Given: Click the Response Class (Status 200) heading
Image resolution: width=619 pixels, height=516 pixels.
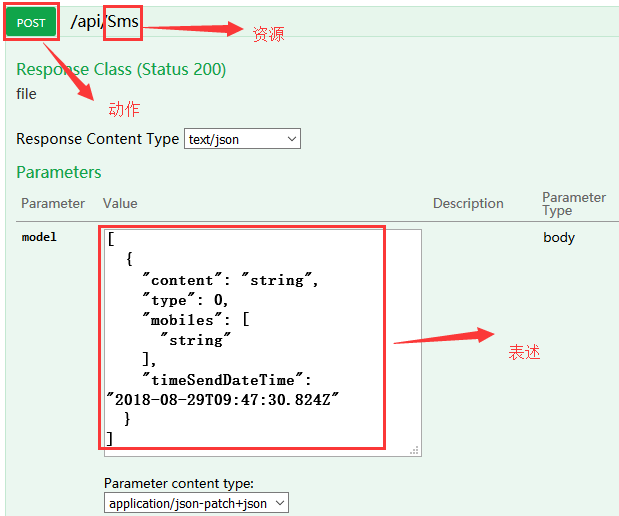Looking at the screenshot, I should pyautogui.click(x=121, y=69).
